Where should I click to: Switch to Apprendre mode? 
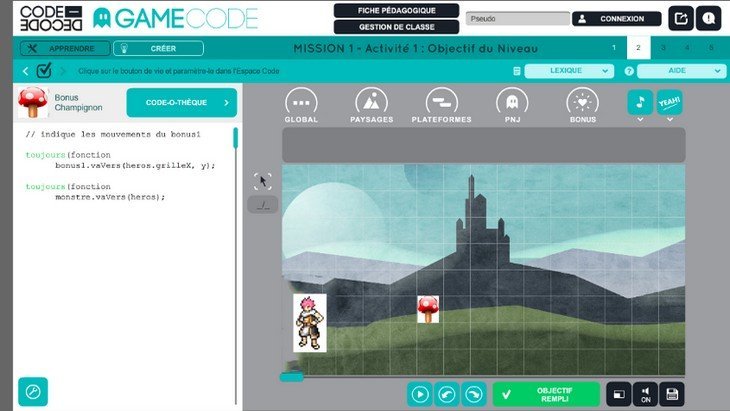point(65,48)
